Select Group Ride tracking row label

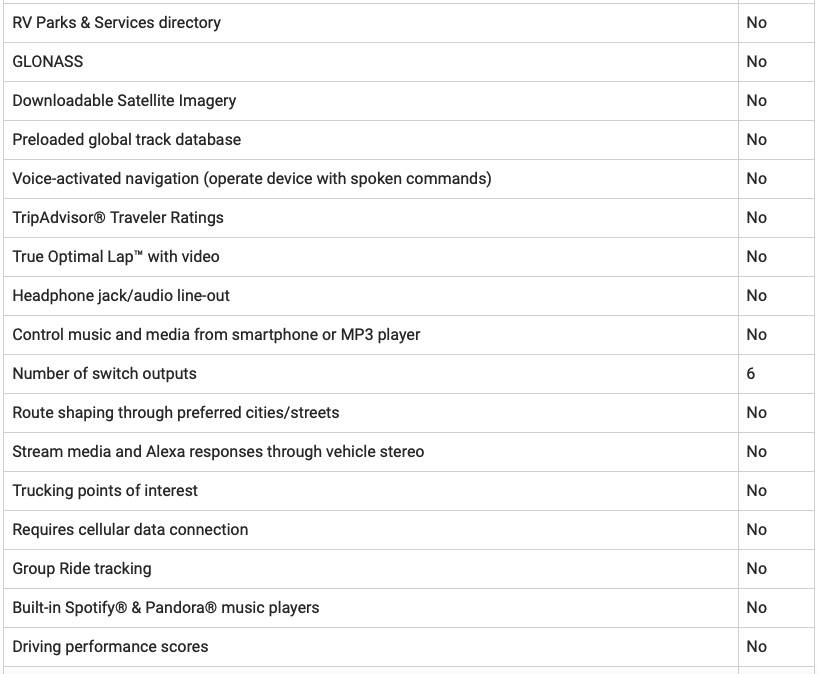point(82,569)
